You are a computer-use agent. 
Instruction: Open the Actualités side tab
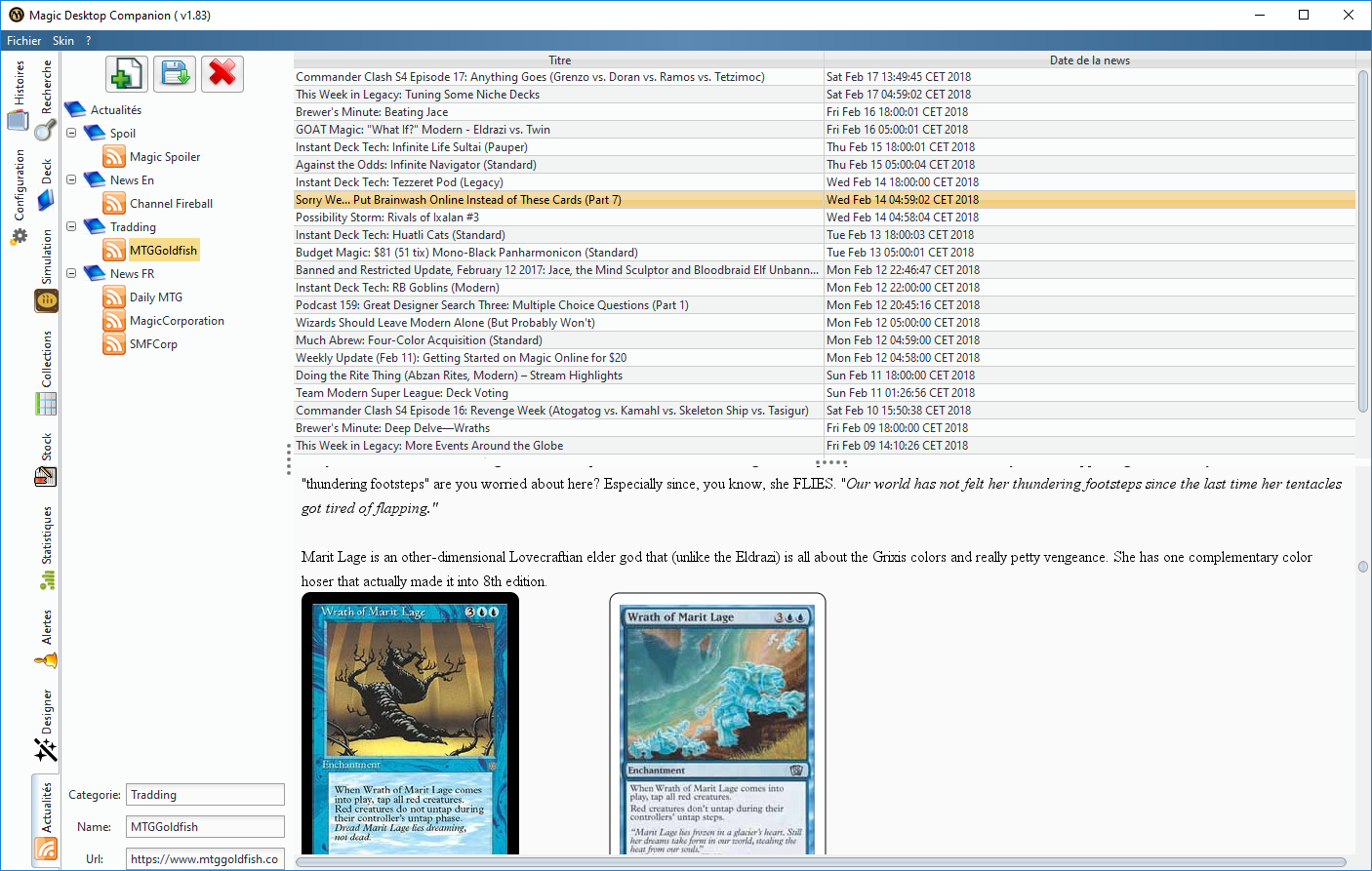46,820
